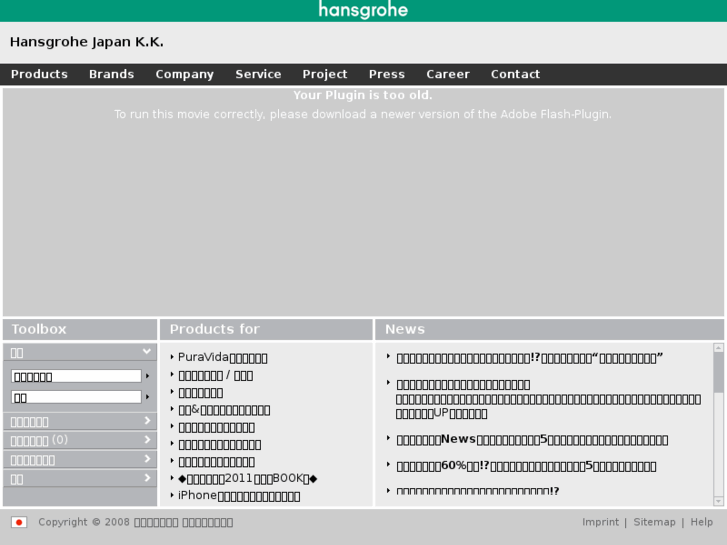Screen dimensions: 727x545
Task: Click the Adobe Flash-Plugin download message
Action: 363,114
